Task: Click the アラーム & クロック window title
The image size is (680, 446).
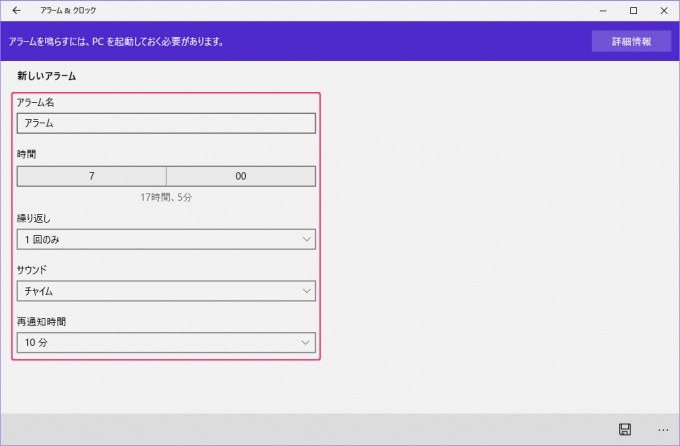Action: click(x=68, y=10)
